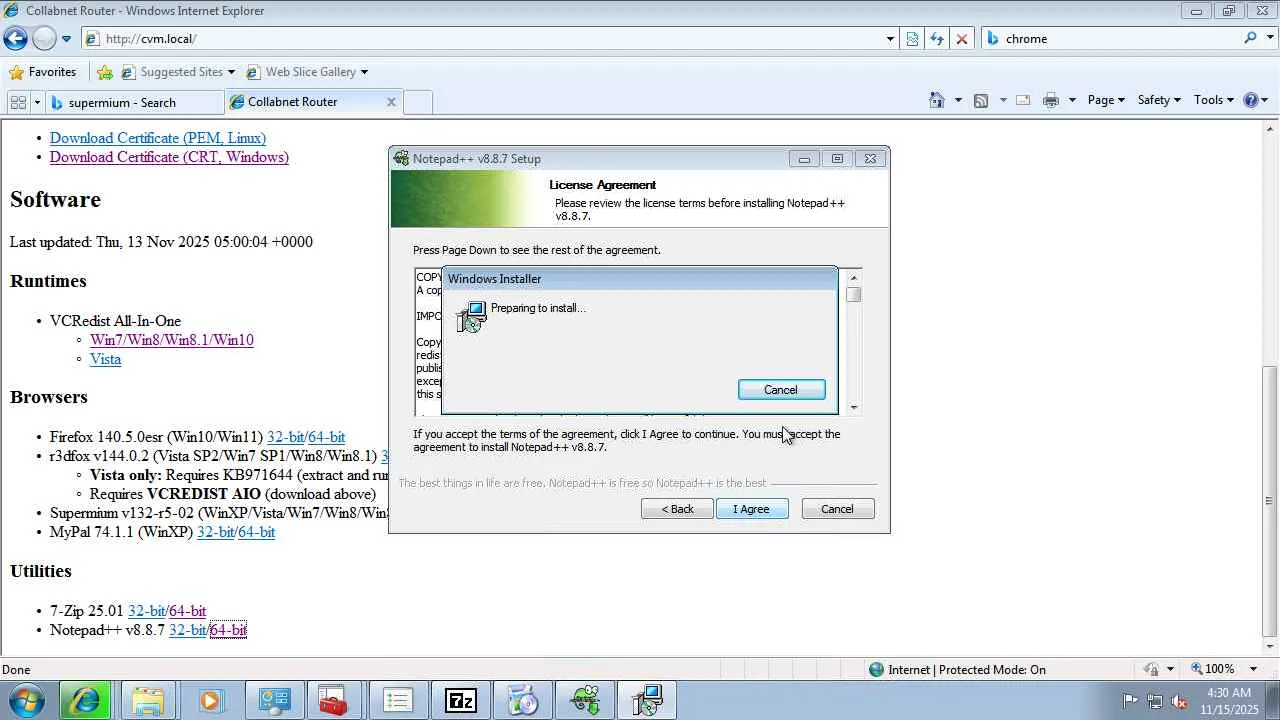Open the Favorites center
Image resolution: width=1280 pixels, height=720 pixels.
point(42,72)
